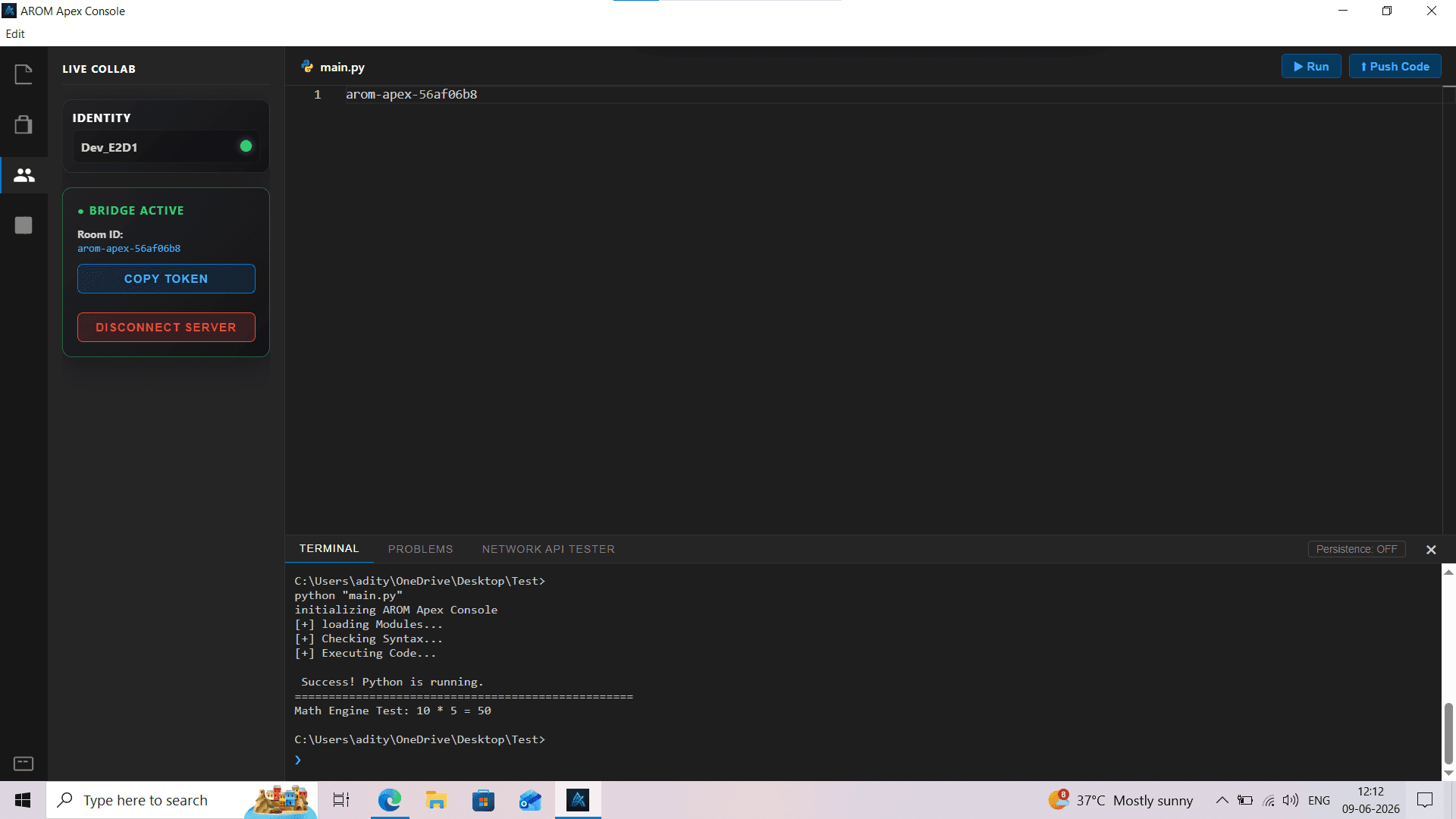
Task: Click the gray square sidebar icon
Action: pyautogui.click(x=24, y=225)
